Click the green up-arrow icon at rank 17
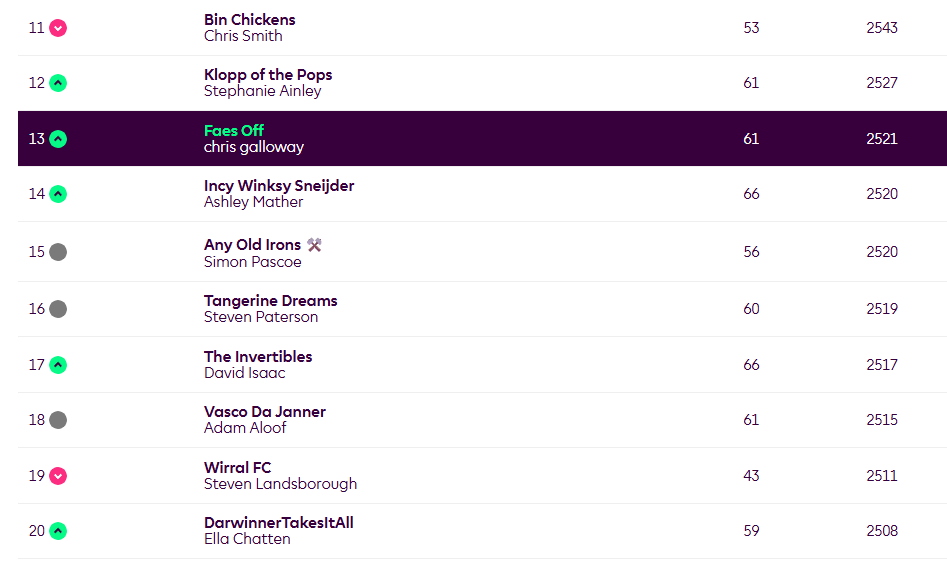 58,365
